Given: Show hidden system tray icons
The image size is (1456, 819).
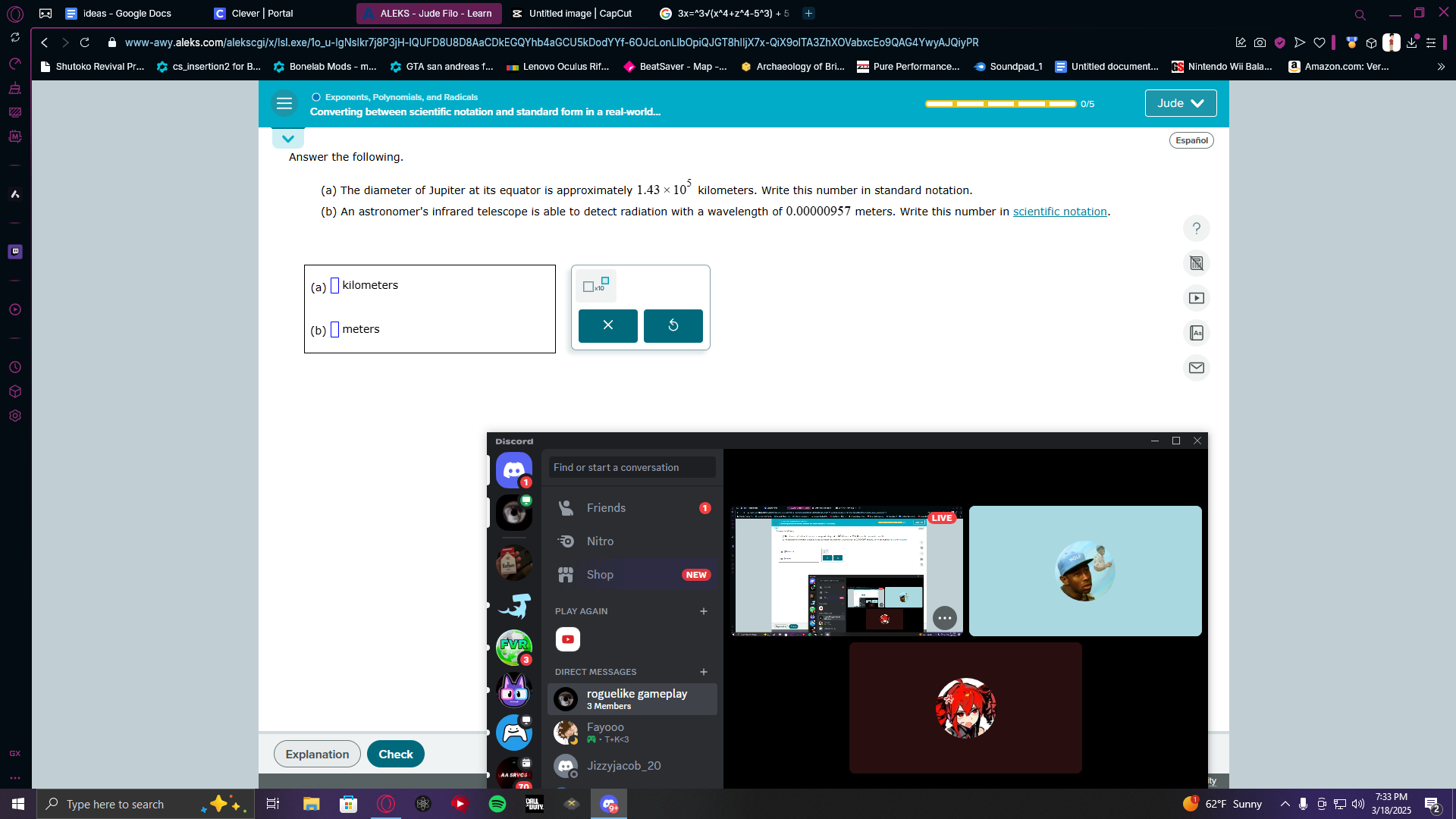Looking at the screenshot, I should point(1285,804).
